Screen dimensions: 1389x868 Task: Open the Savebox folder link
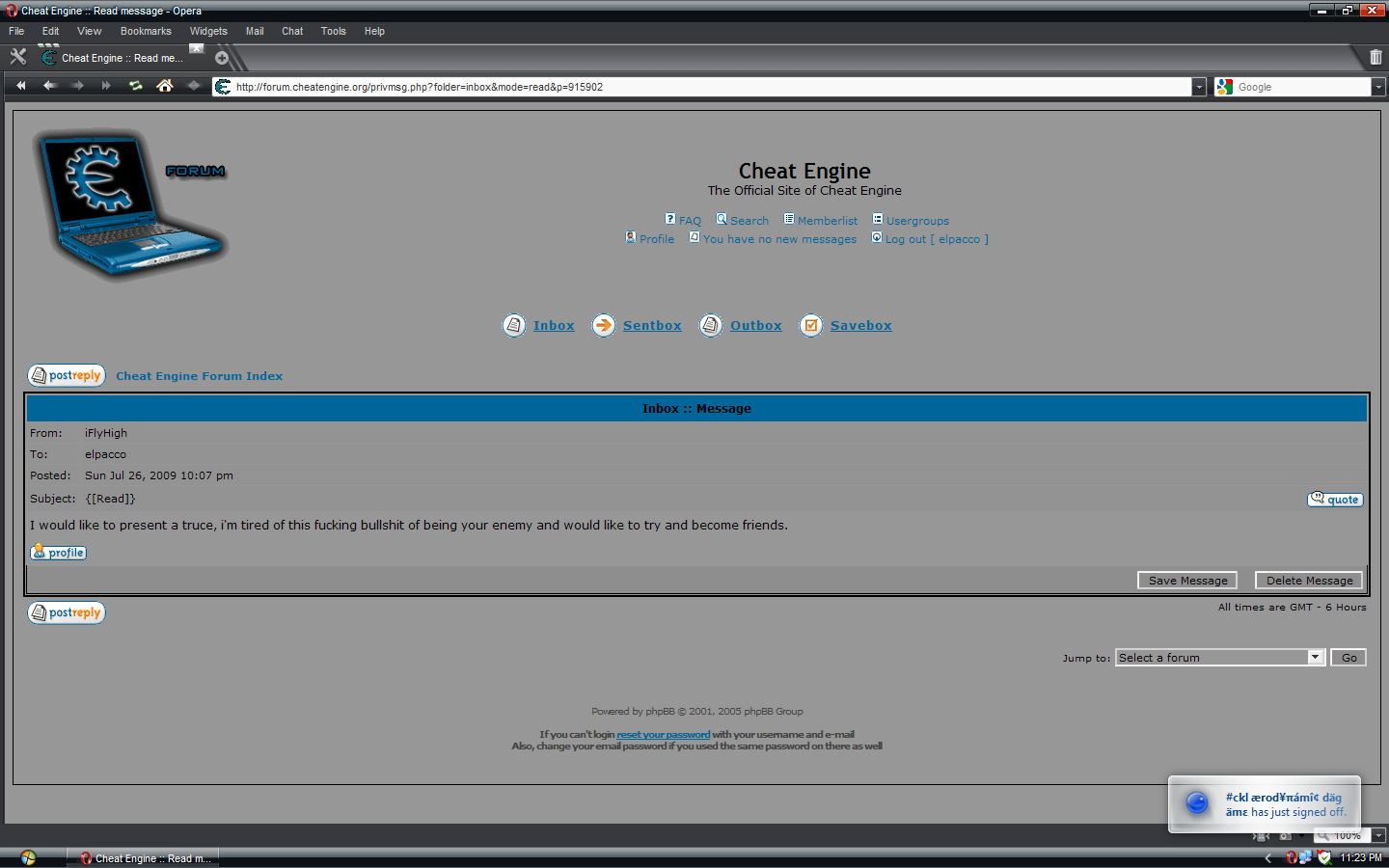(x=861, y=326)
